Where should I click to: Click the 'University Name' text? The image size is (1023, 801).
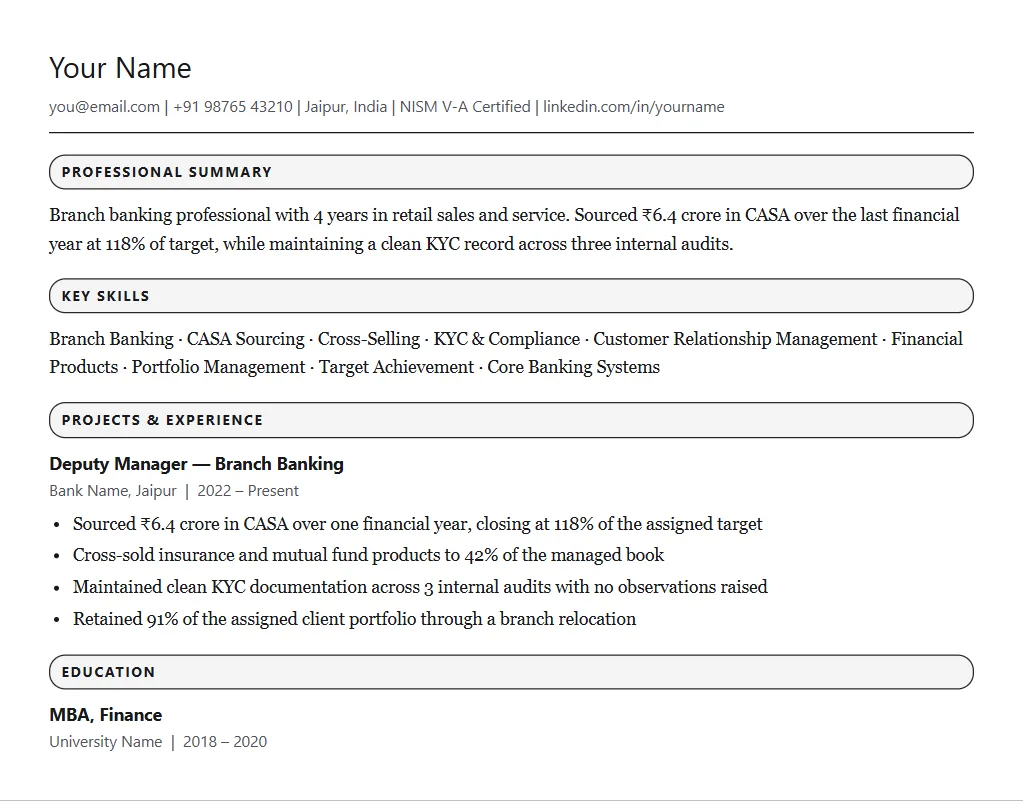106,742
